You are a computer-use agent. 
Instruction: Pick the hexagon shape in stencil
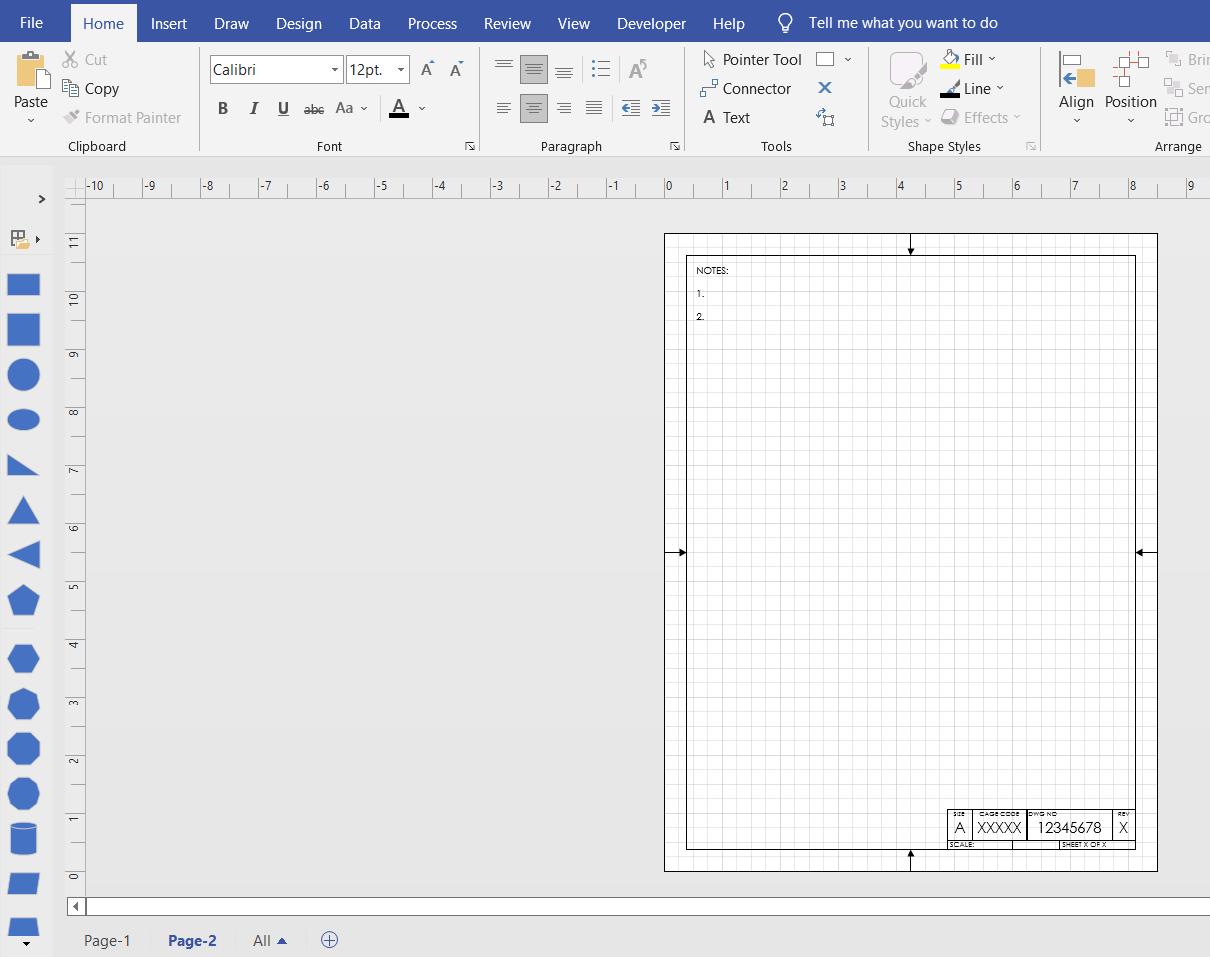pyautogui.click(x=24, y=658)
